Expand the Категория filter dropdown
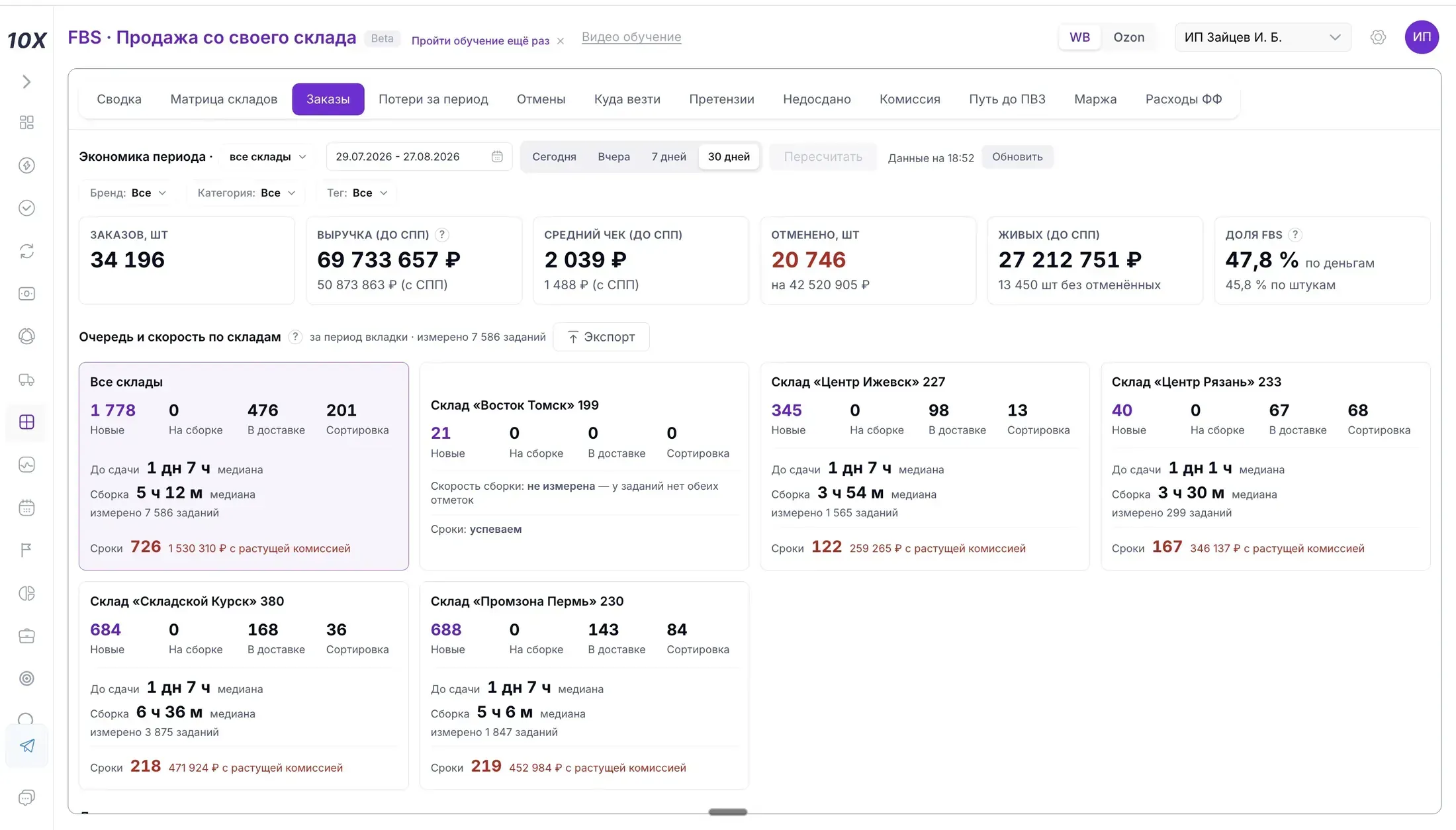The width and height of the screenshot is (1456, 830). point(246,193)
